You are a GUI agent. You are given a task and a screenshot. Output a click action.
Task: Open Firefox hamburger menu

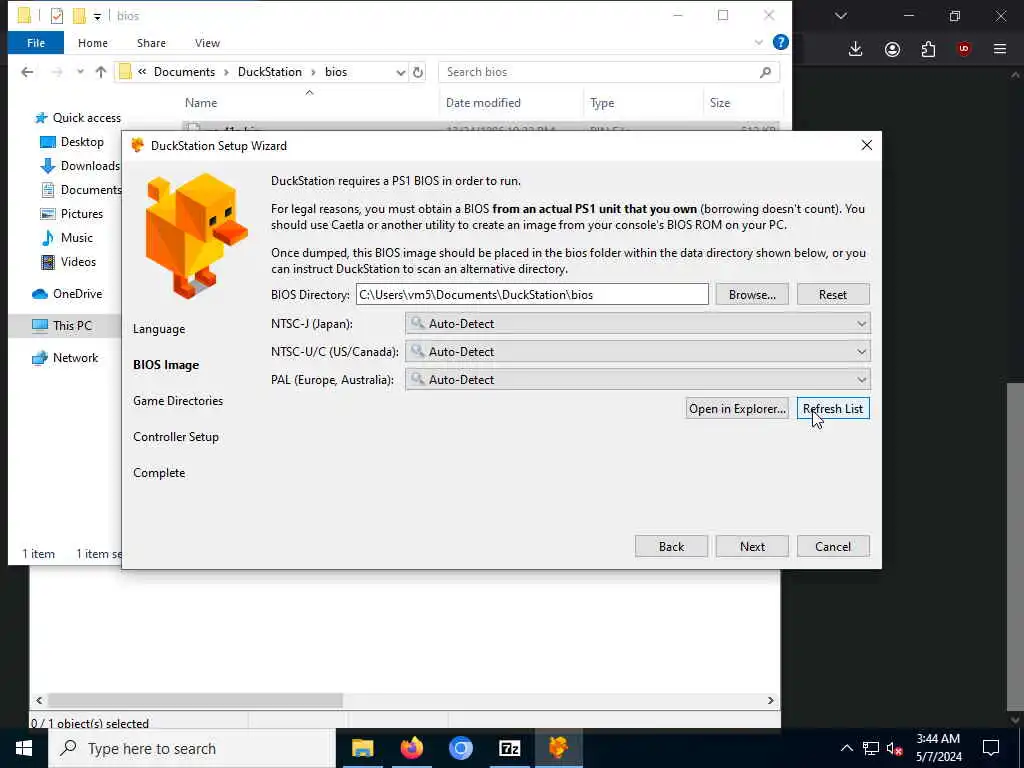point(999,49)
